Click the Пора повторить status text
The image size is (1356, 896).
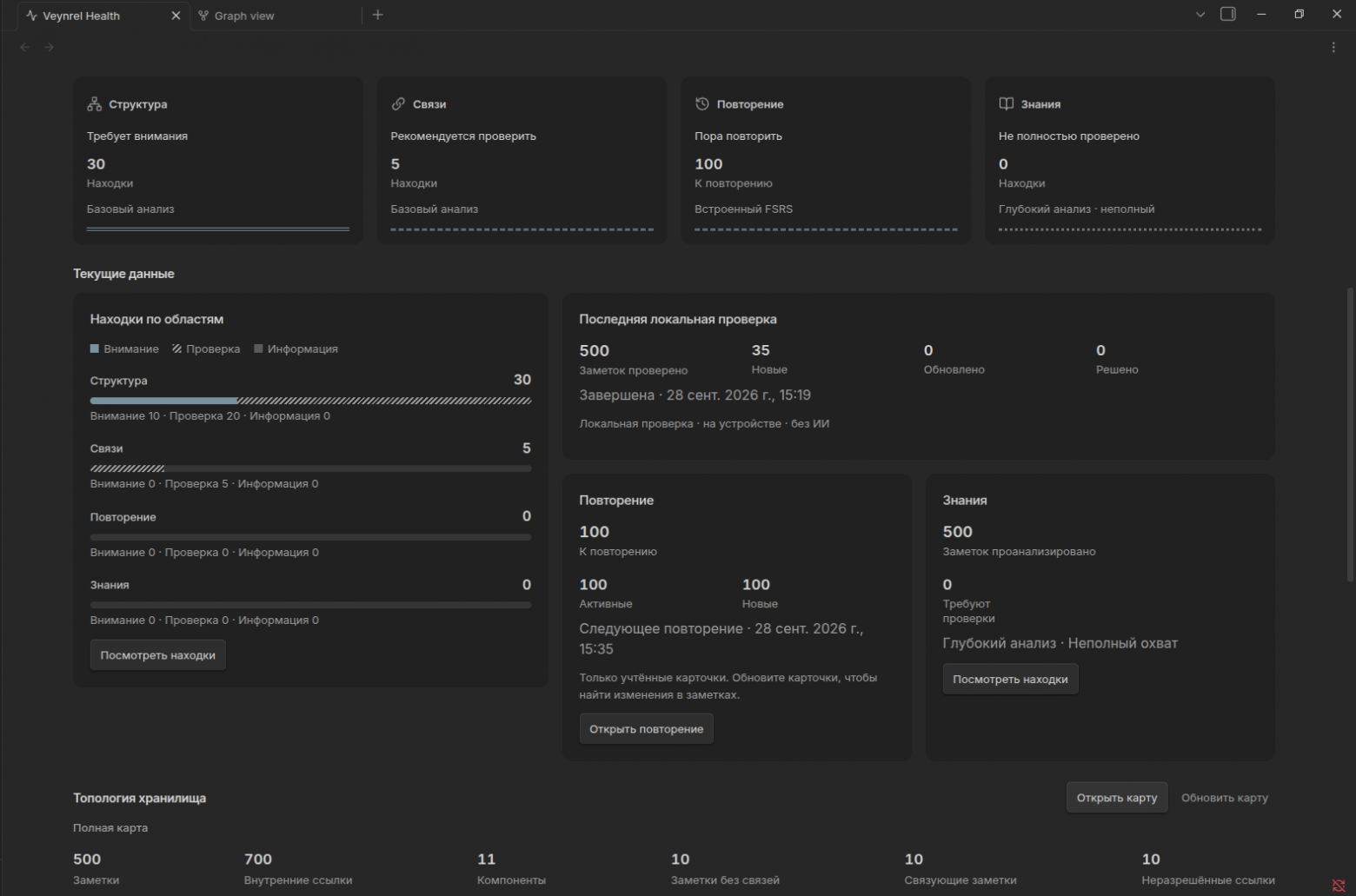pyautogui.click(x=738, y=136)
